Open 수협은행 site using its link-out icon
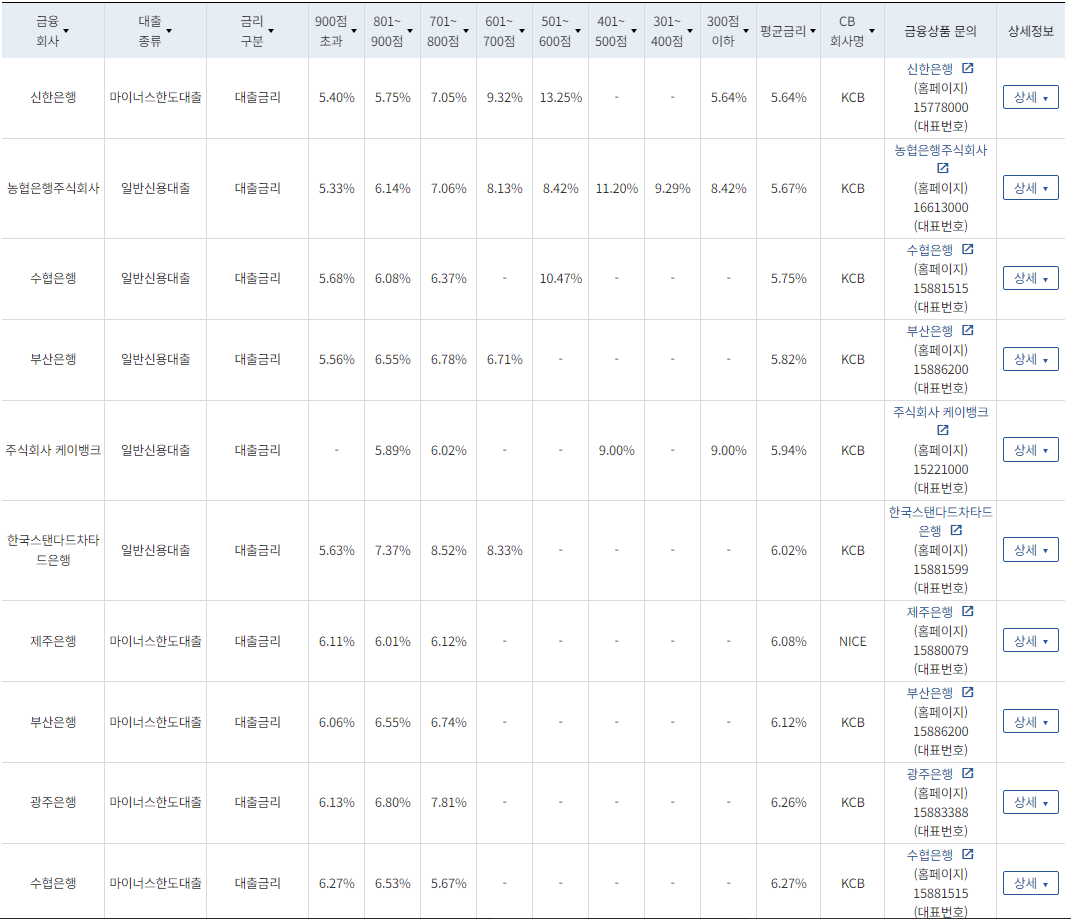1071x919 pixels. [966, 248]
